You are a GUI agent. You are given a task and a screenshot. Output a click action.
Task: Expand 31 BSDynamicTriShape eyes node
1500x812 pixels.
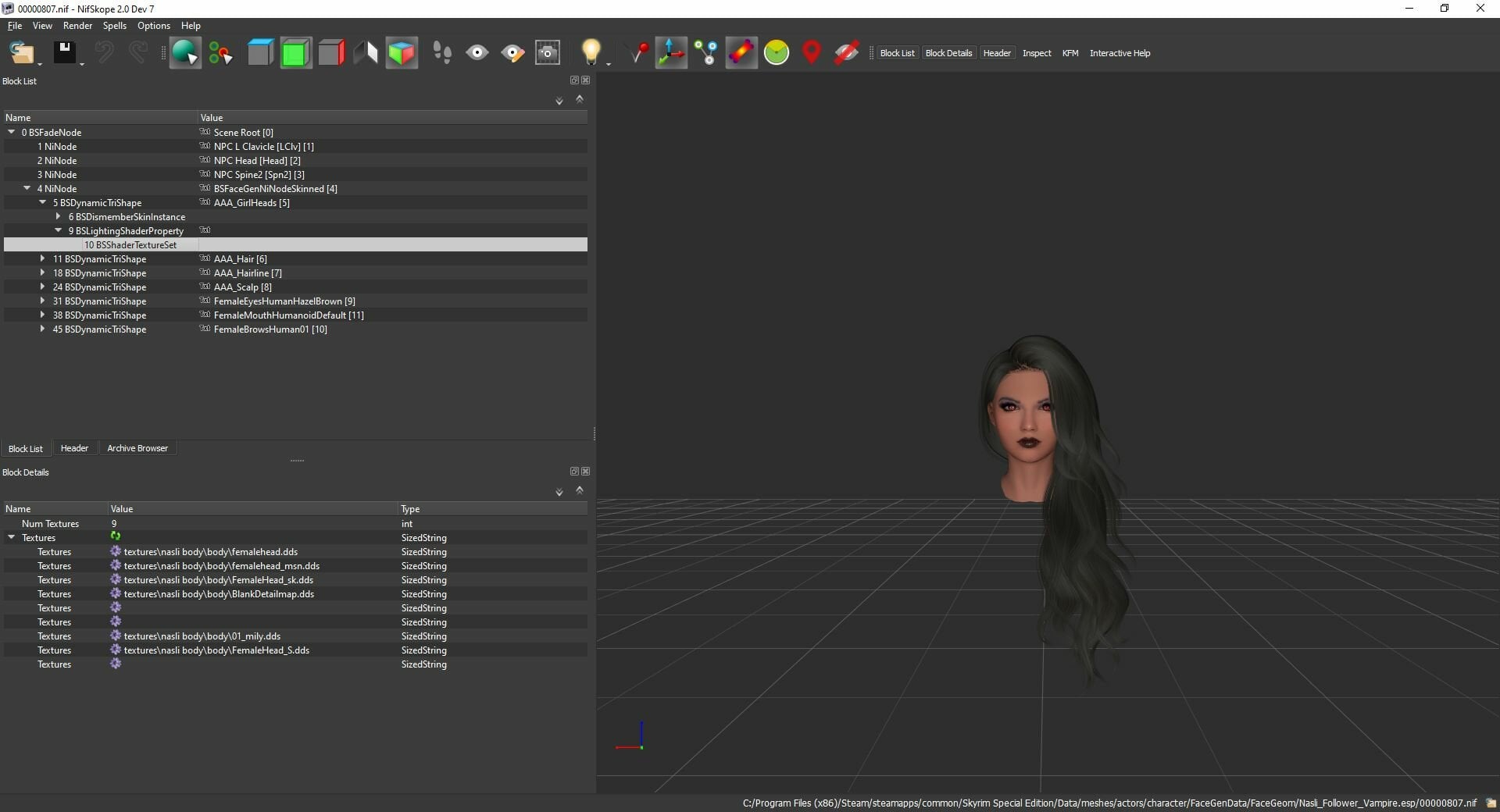tap(43, 301)
